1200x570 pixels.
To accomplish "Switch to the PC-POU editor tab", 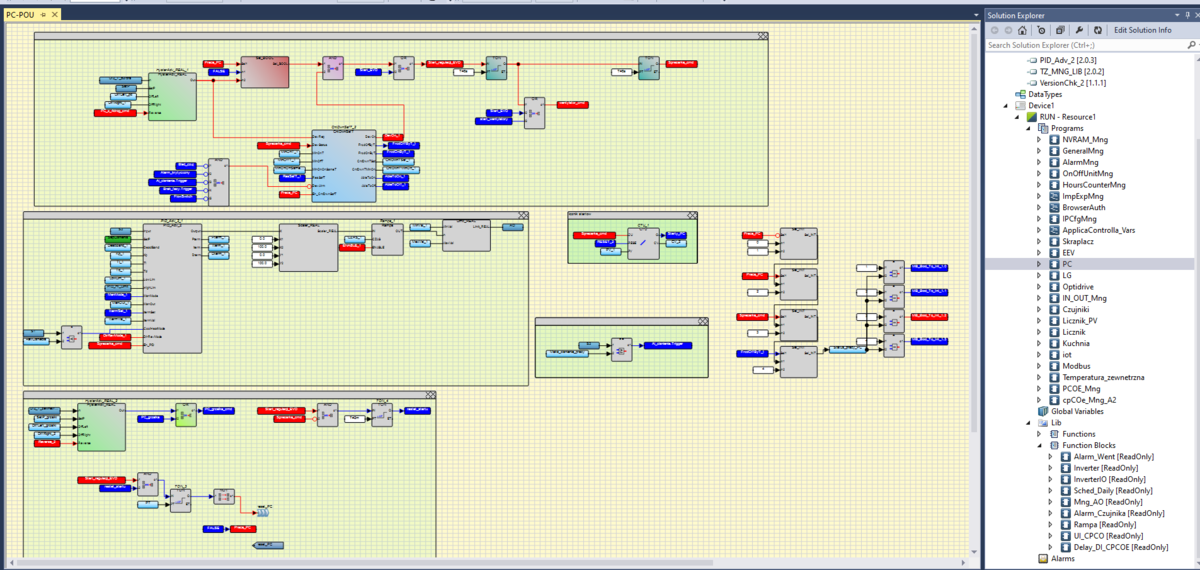I will (x=20, y=16).
